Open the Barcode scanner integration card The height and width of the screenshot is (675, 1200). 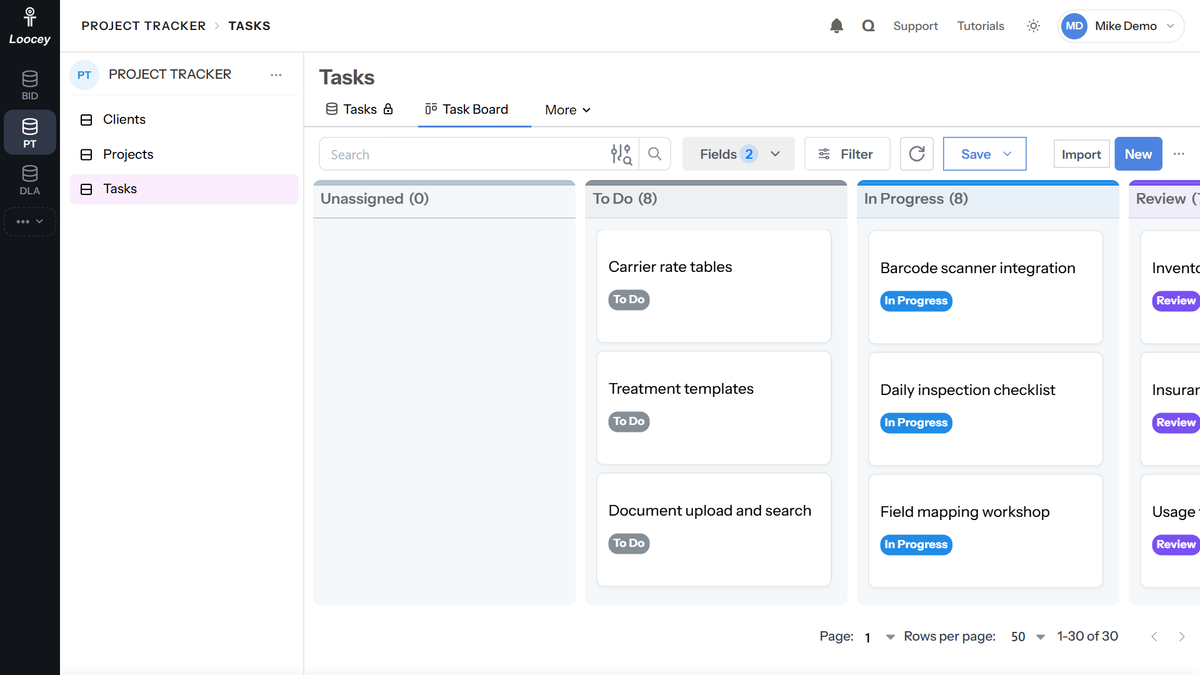(x=986, y=287)
